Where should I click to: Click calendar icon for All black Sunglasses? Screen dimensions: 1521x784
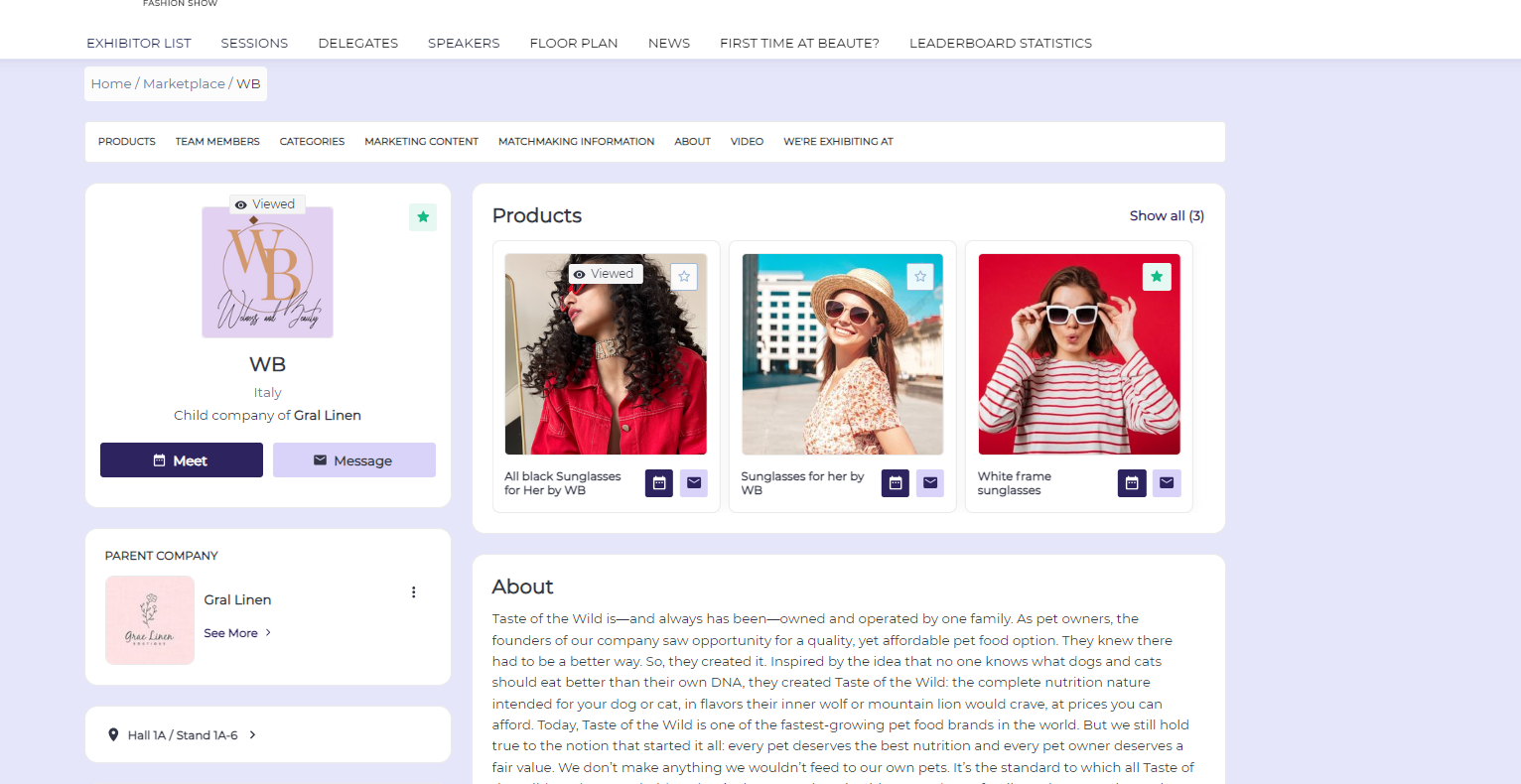pyautogui.click(x=658, y=483)
